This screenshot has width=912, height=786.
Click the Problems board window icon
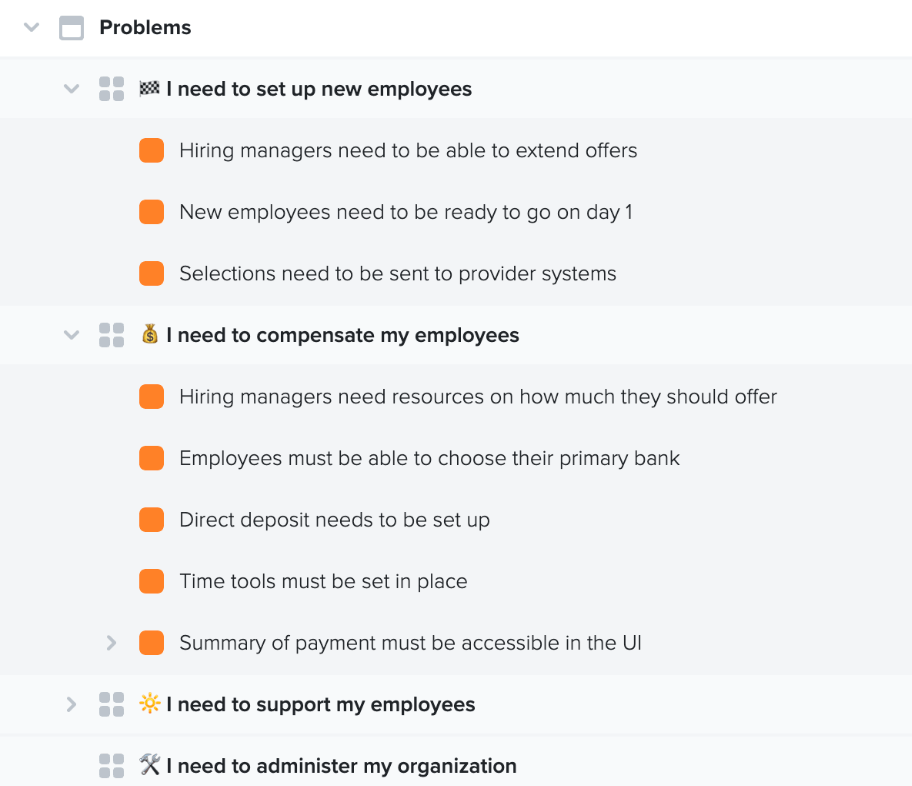pos(72,27)
